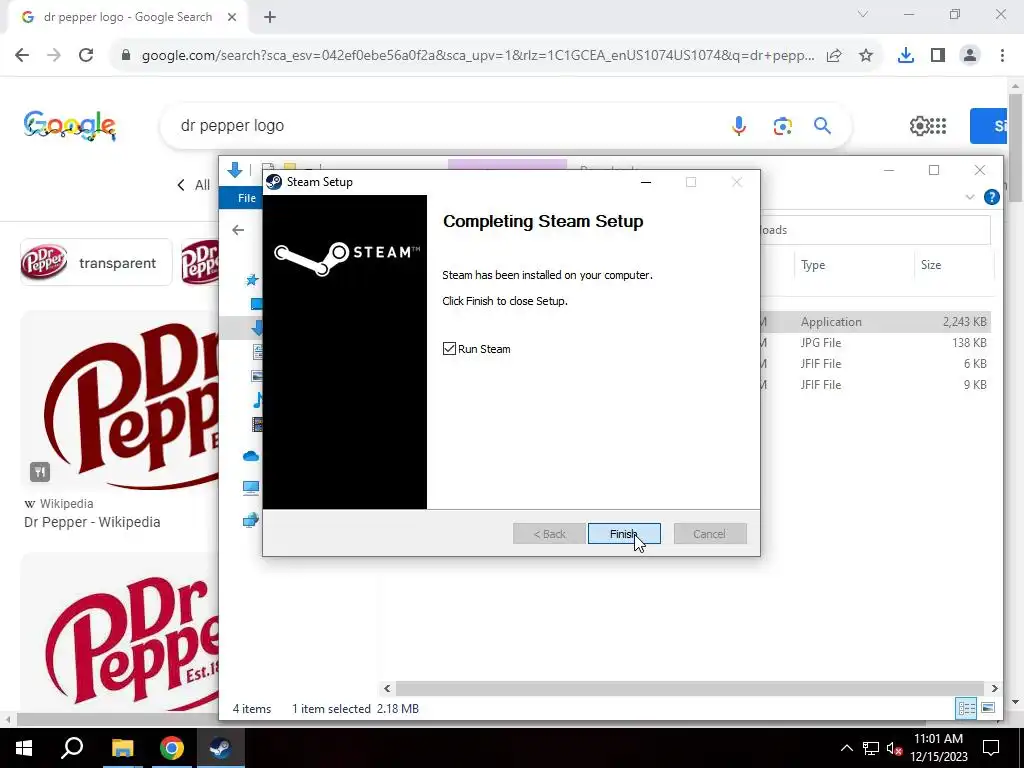Select the JFIF File 6 KB row
The image size is (1024, 768).
click(875, 363)
